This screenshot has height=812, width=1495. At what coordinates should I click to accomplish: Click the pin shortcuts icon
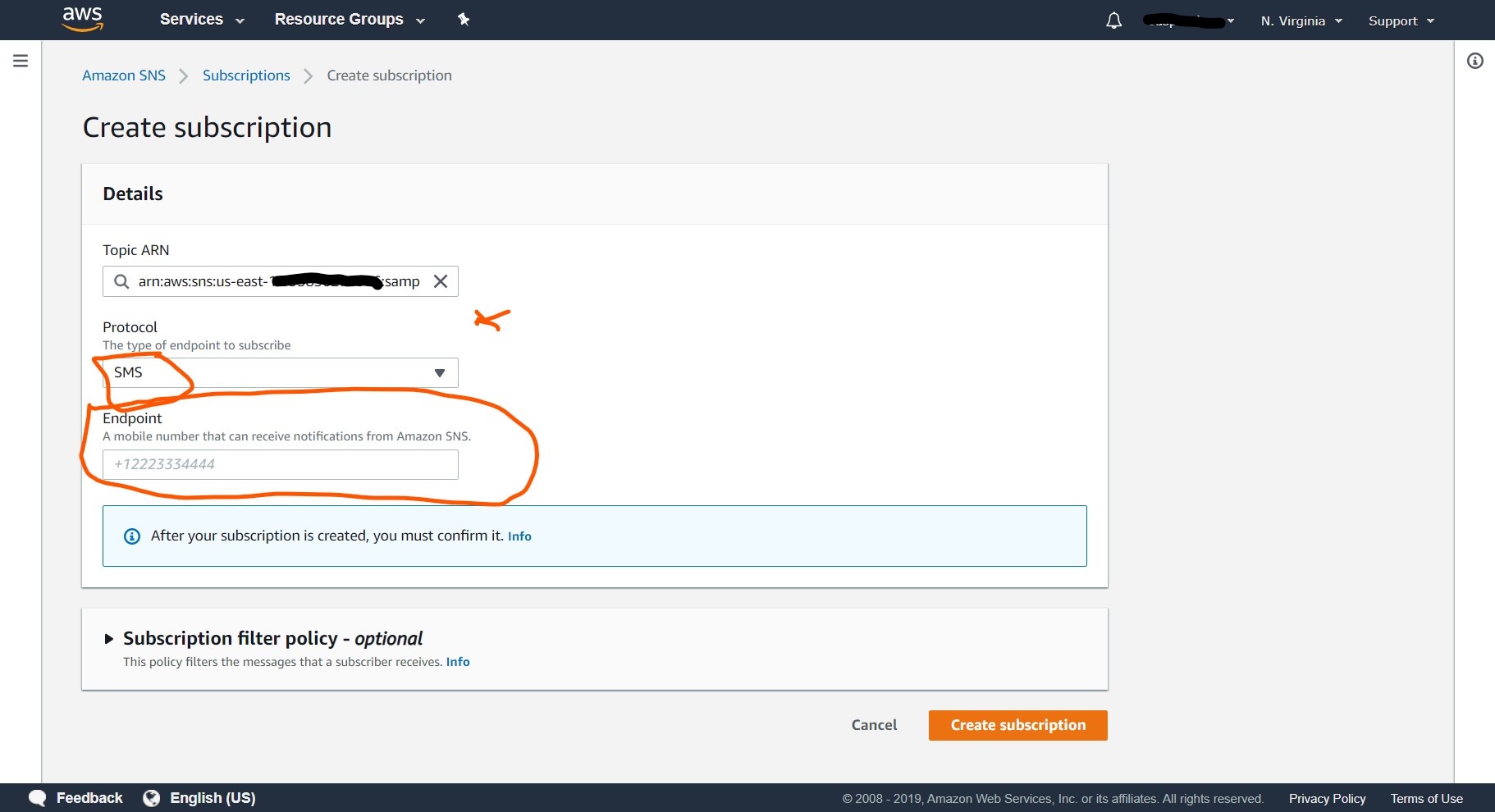click(x=464, y=20)
